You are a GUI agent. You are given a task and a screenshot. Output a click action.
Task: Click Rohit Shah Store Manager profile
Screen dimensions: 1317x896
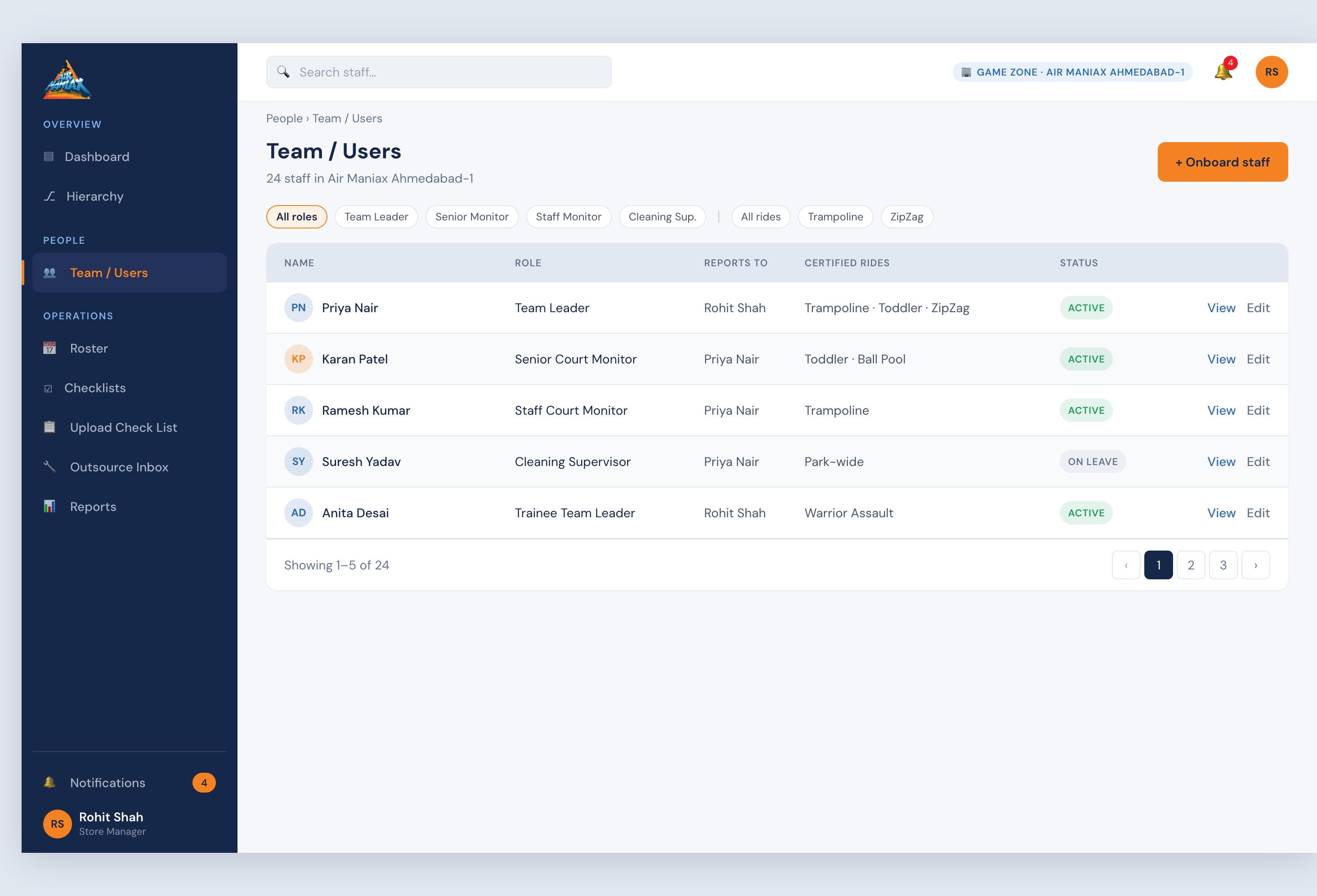(x=129, y=824)
